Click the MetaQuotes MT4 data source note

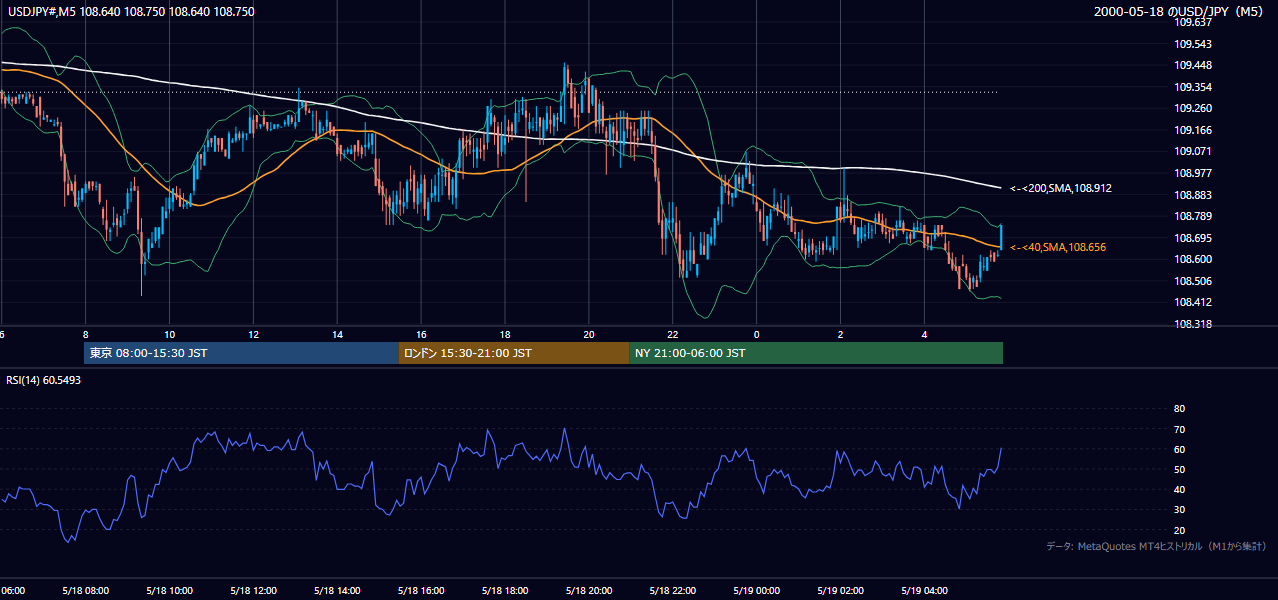1156,546
